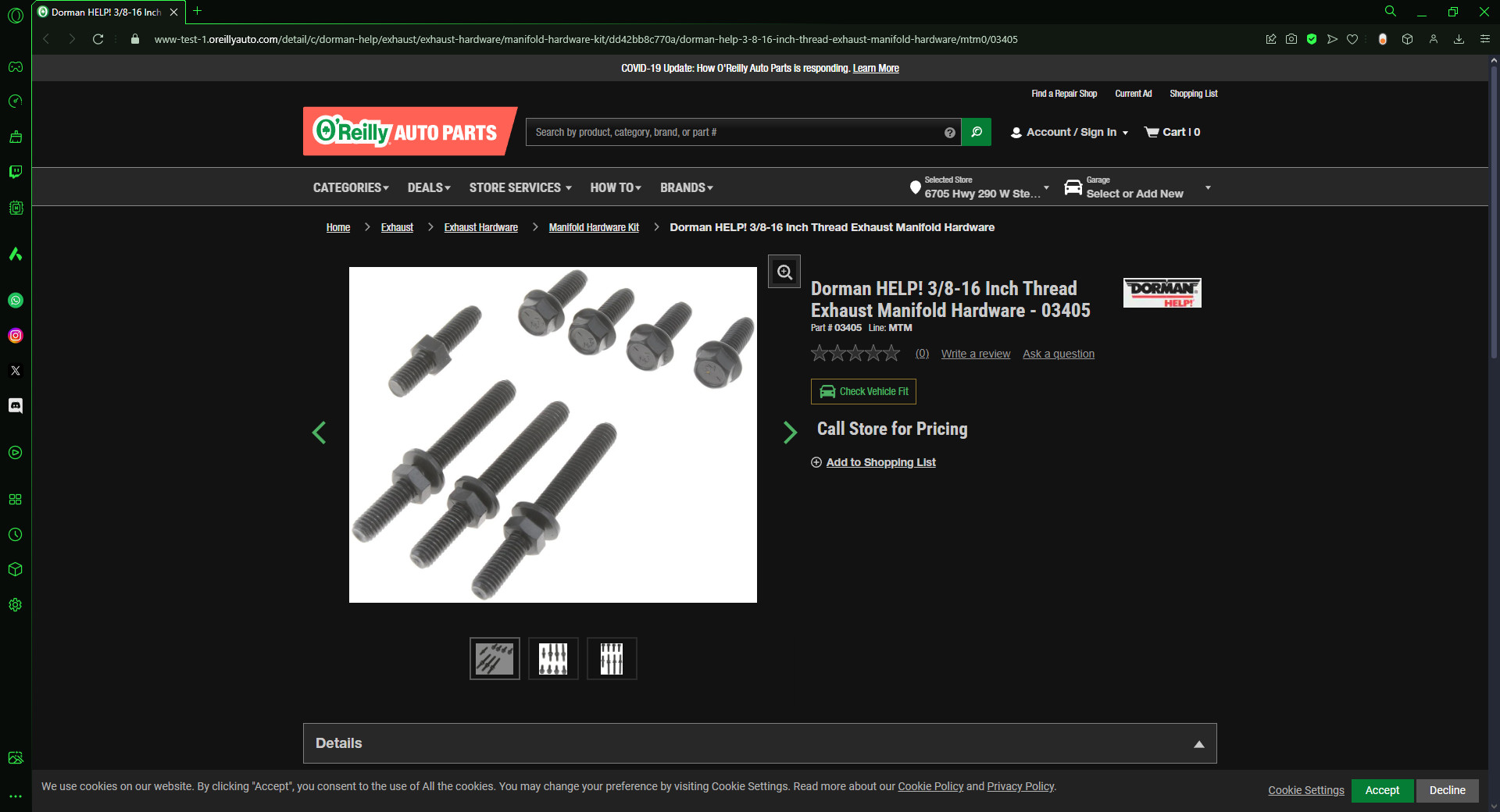Open Twitch panel in sidebar
This screenshot has width=1500, height=812.
16,172
